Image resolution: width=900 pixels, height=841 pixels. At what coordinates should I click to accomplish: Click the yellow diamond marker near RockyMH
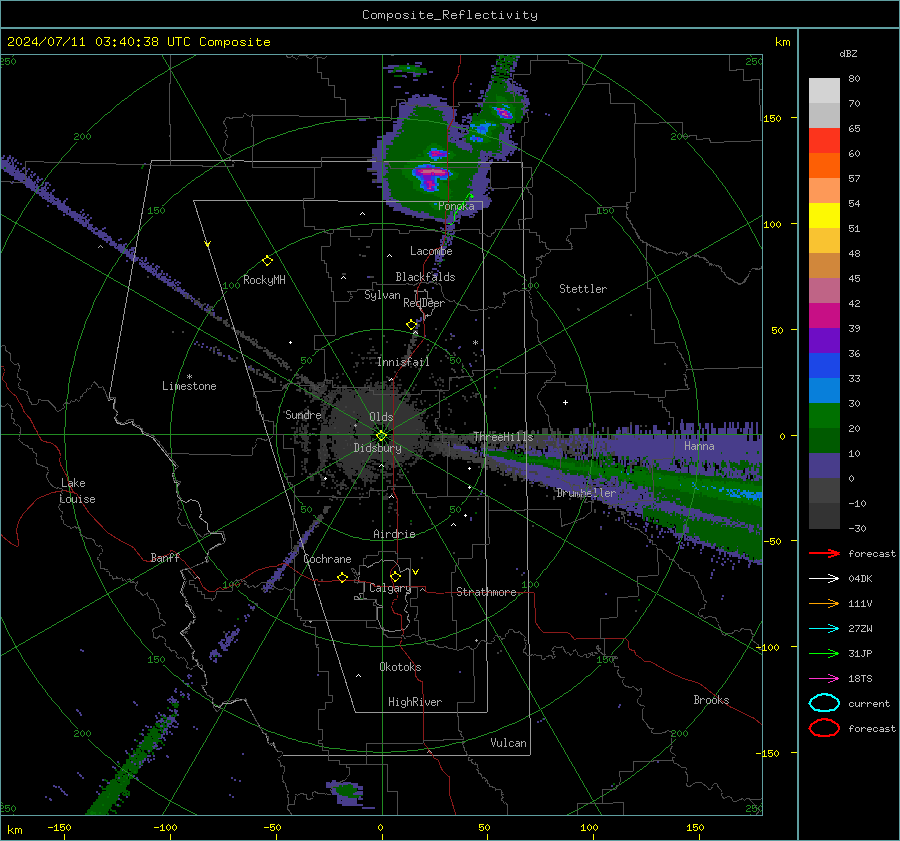(x=267, y=261)
